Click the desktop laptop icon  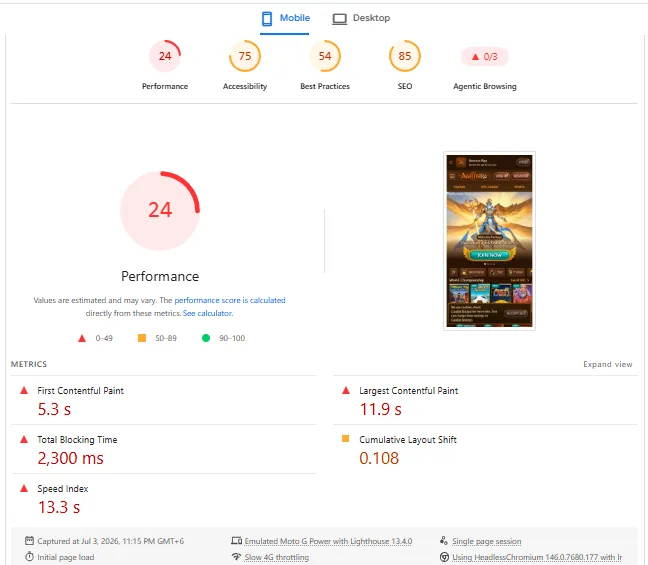pyautogui.click(x=340, y=19)
